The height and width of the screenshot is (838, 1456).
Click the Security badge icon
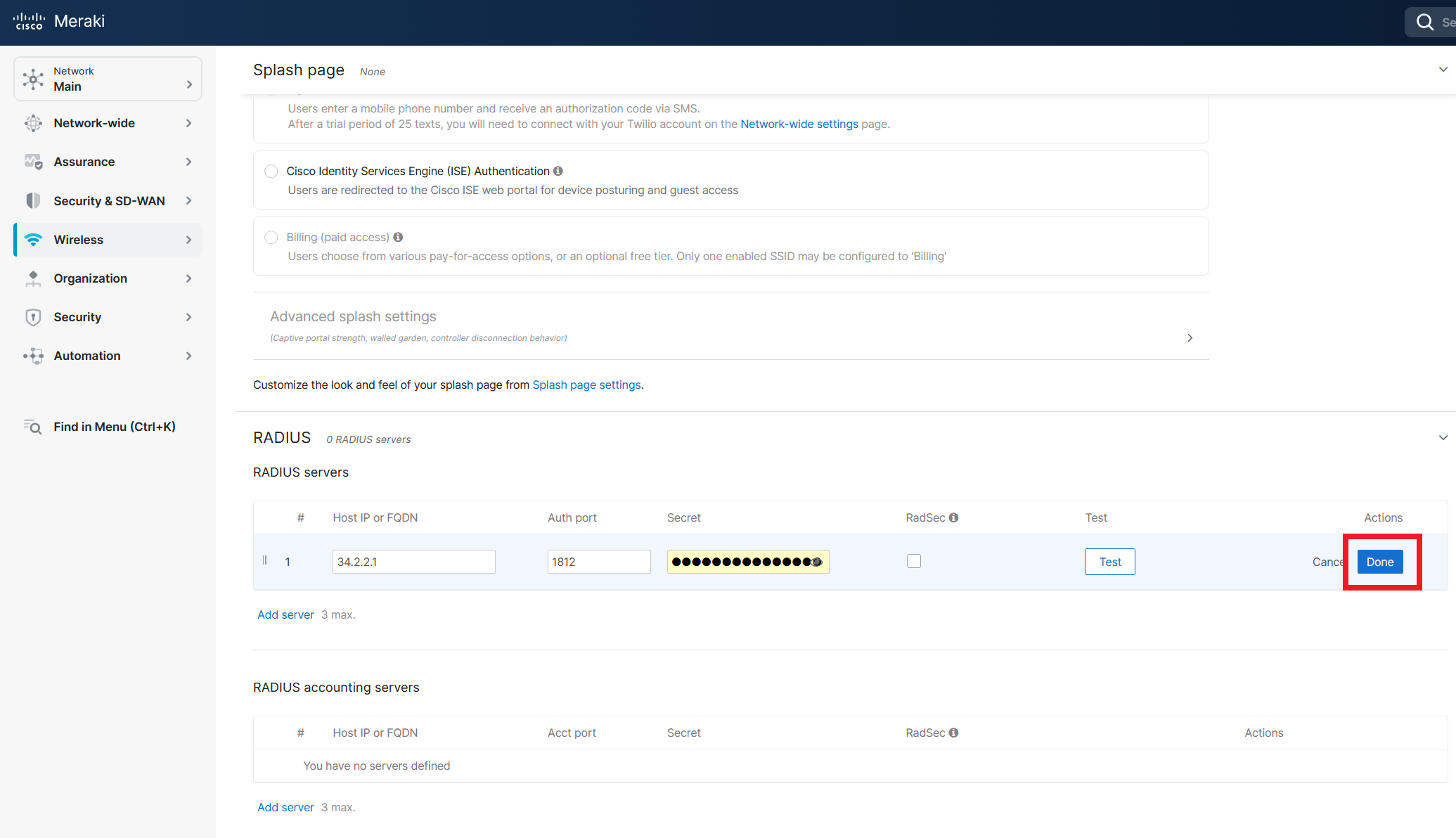pyautogui.click(x=33, y=317)
